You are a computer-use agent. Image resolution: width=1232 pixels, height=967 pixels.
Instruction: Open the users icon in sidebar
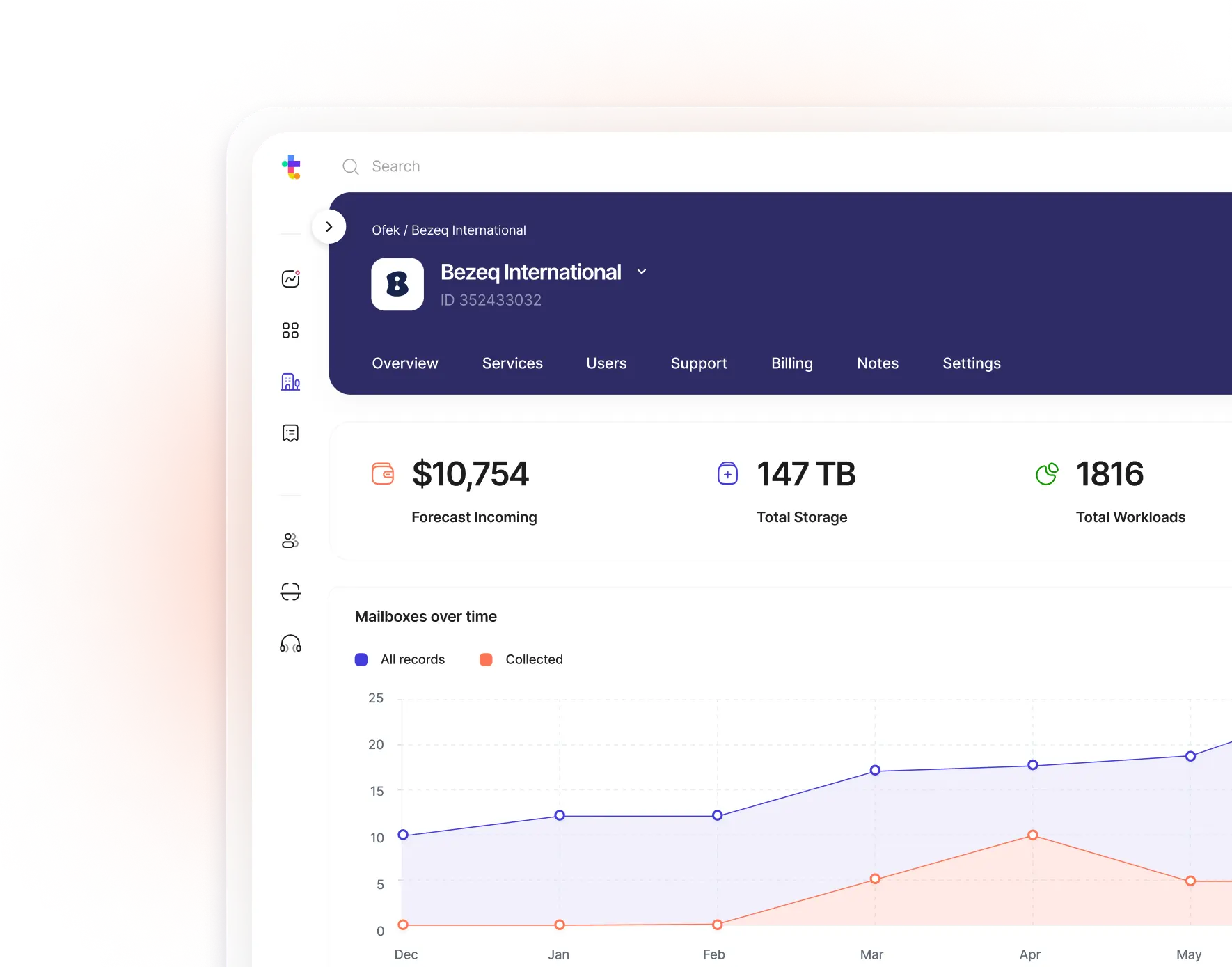pyautogui.click(x=290, y=540)
